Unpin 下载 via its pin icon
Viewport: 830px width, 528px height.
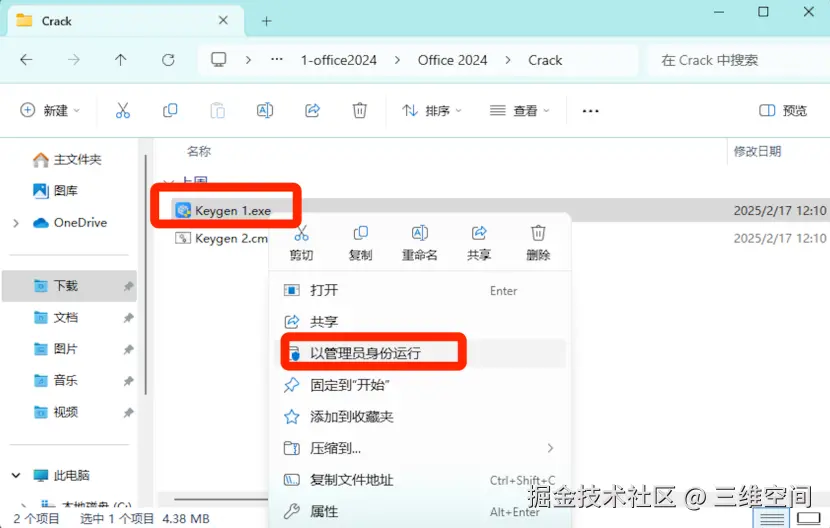click(128, 286)
